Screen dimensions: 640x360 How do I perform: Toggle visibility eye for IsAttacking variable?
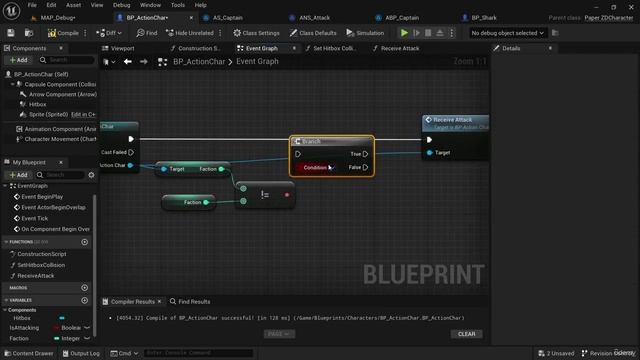(x=87, y=328)
